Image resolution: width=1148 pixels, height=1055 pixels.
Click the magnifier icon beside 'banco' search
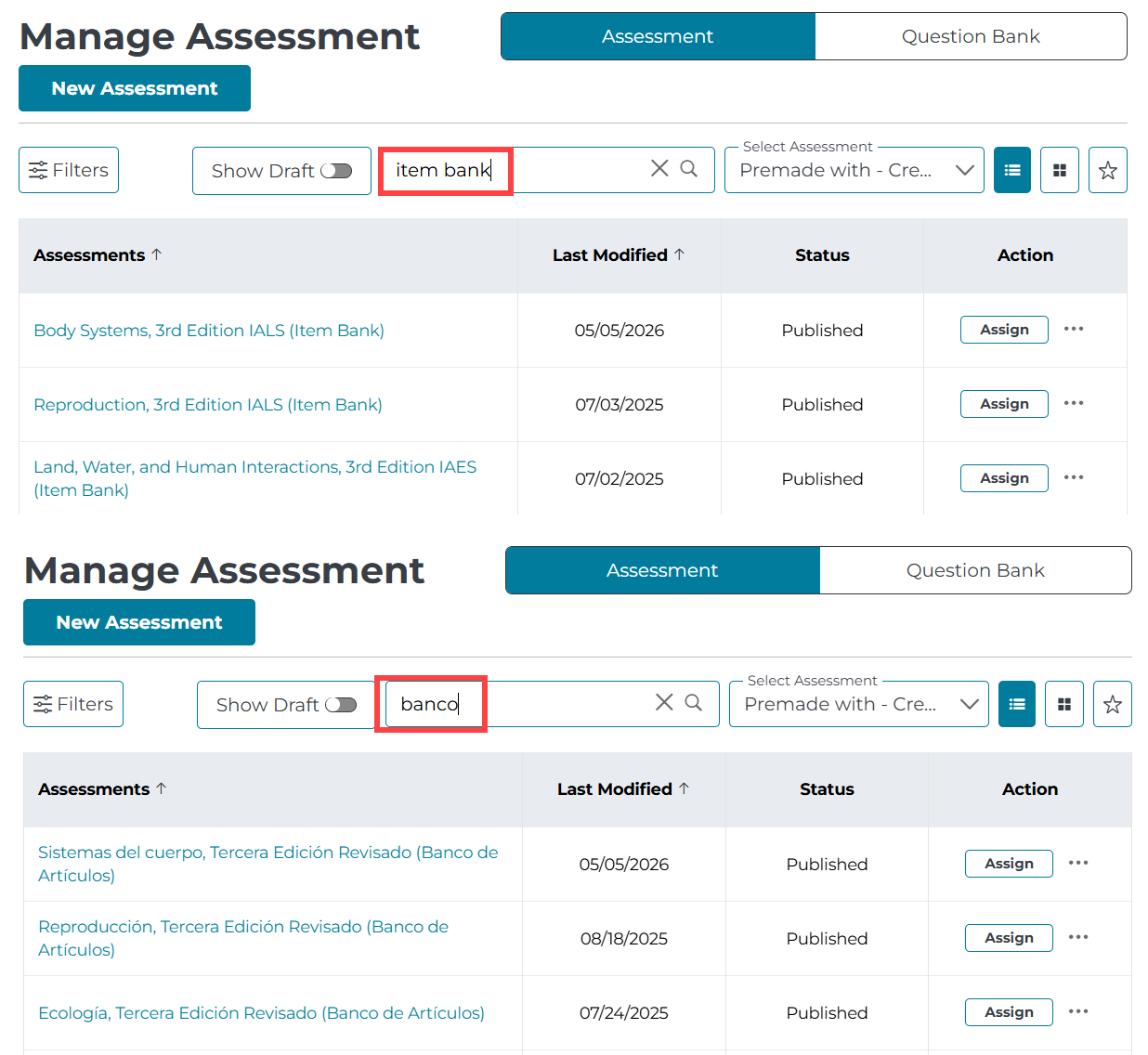click(694, 702)
